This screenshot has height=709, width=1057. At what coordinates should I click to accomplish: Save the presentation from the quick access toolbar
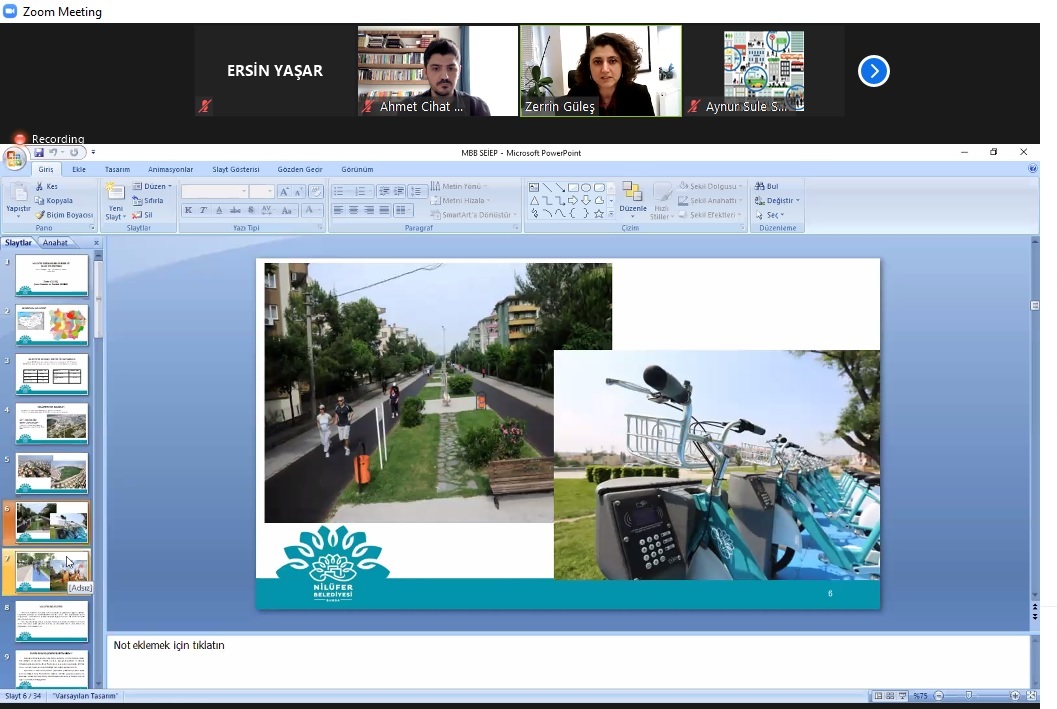(x=39, y=153)
